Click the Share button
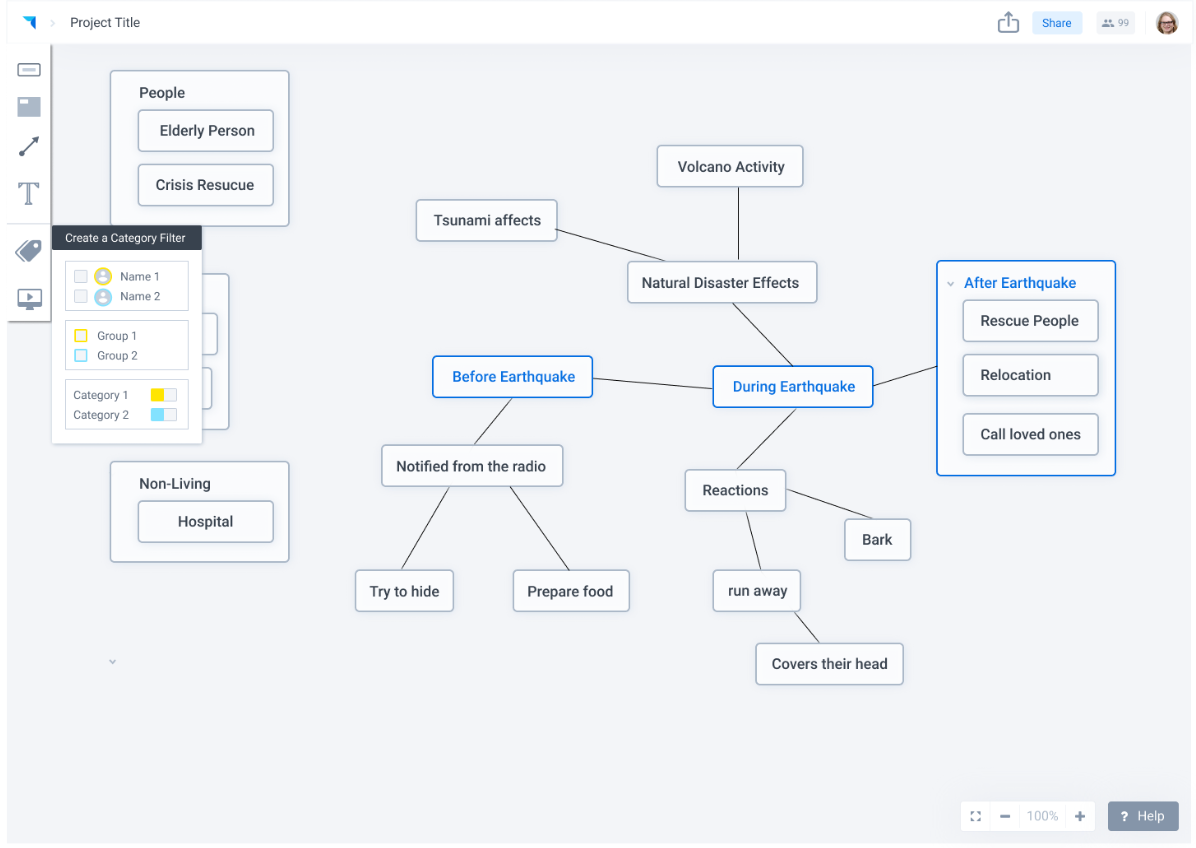The height and width of the screenshot is (848, 1196). click(1056, 23)
